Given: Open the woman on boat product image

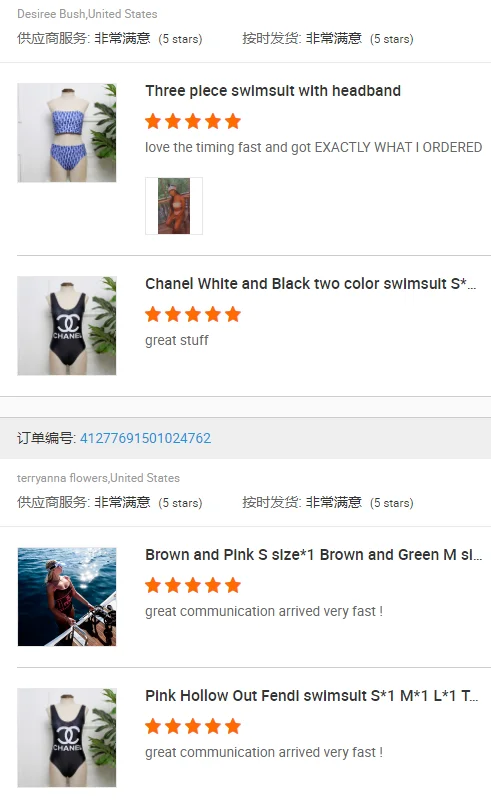Looking at the screenshot, I should click(67, 597).
